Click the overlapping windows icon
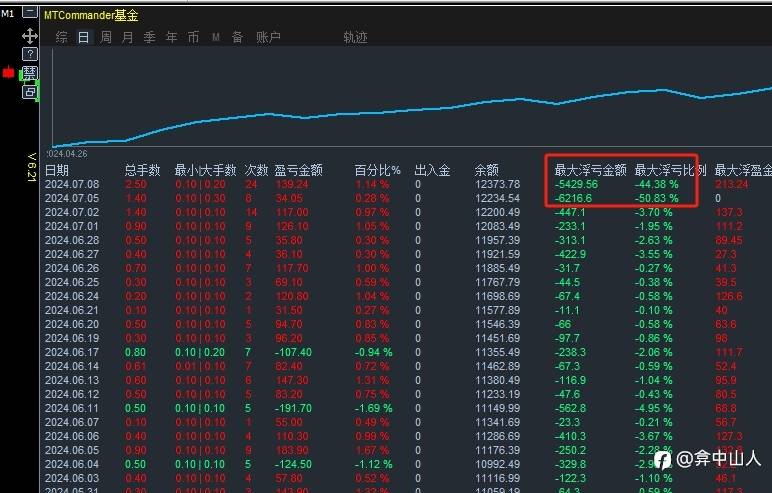This screenshot has height=493, width=772. pos(30,92)
